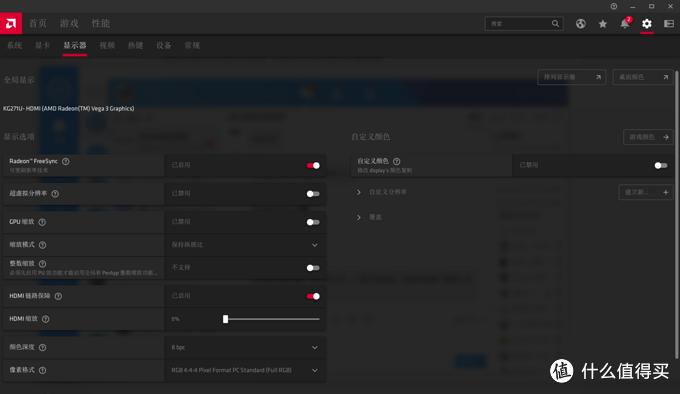Open the 缩放模式 dropdown

(x=245, y=245)
